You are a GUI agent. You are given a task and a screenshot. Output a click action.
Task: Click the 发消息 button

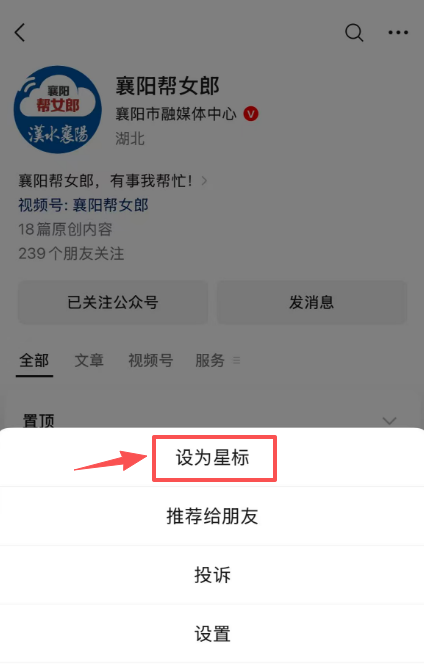(311, 302)
